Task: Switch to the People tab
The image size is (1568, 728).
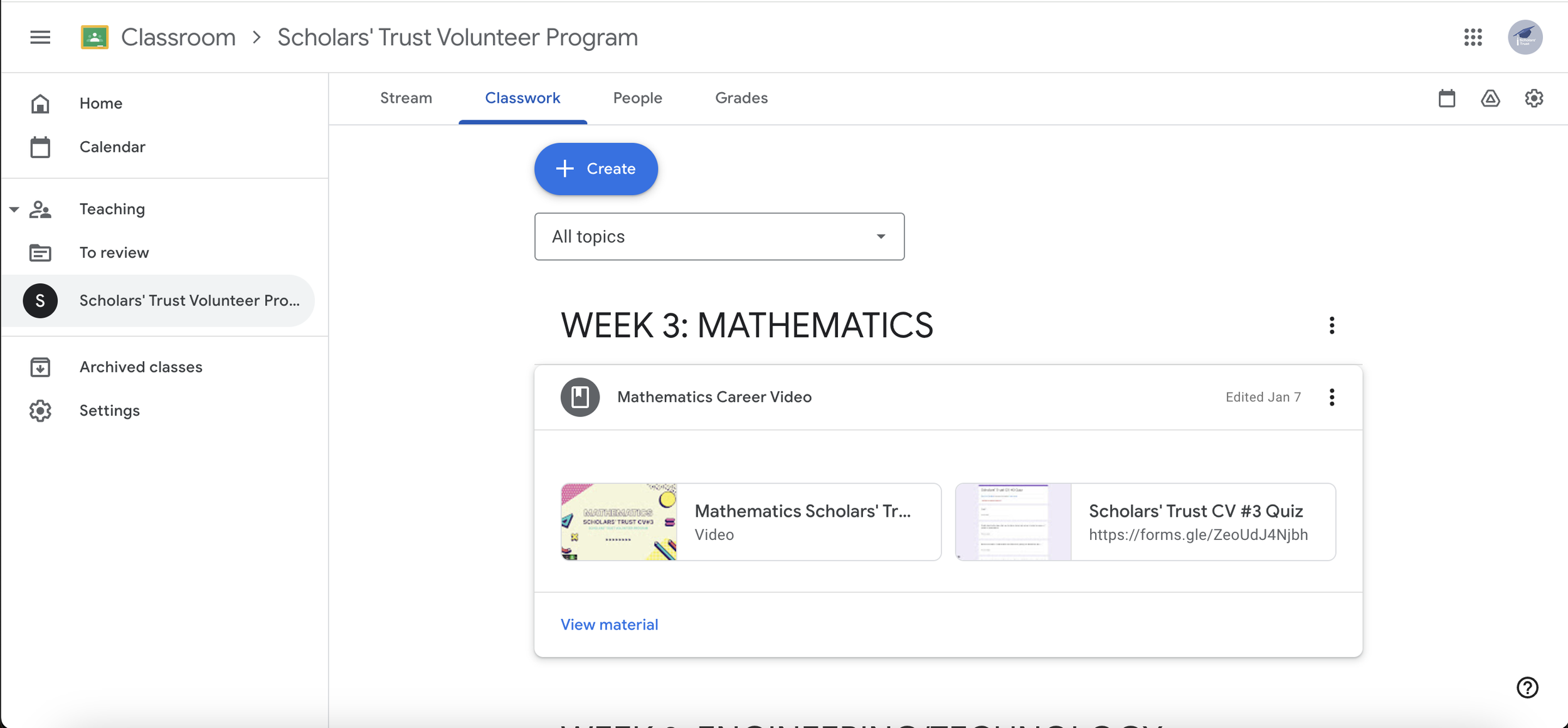Action: click(x=637, y=98)
